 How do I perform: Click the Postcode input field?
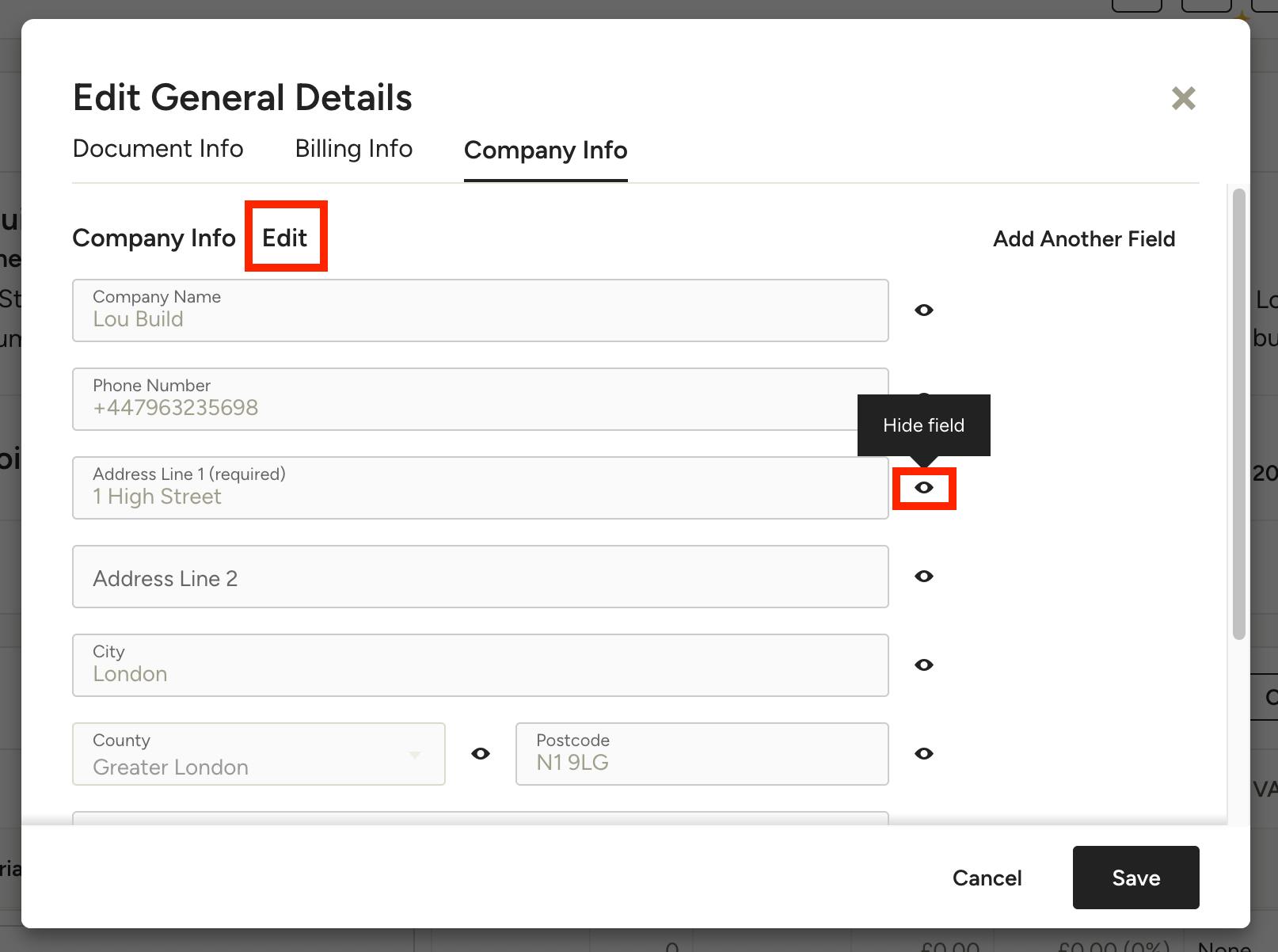click(702, 754)
